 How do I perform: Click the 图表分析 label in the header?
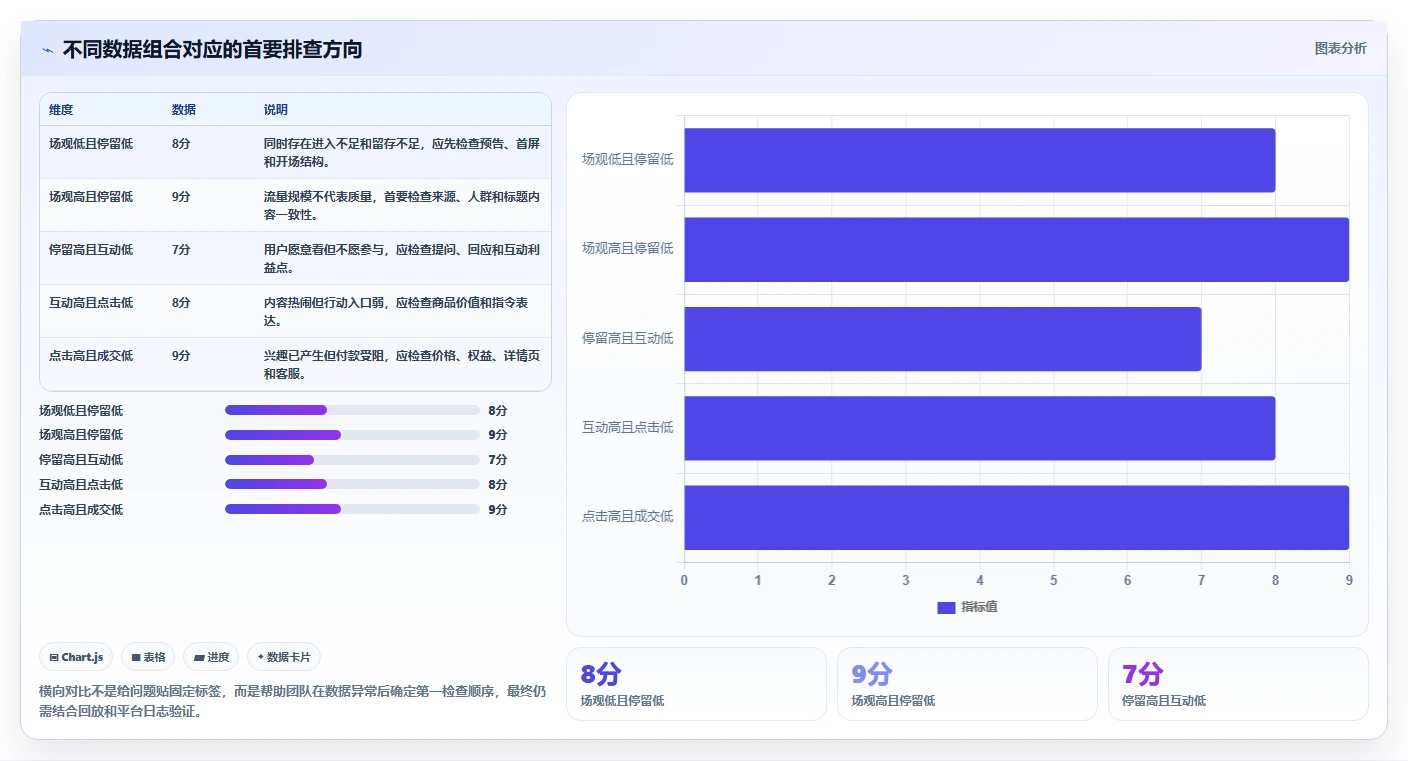1340,49
